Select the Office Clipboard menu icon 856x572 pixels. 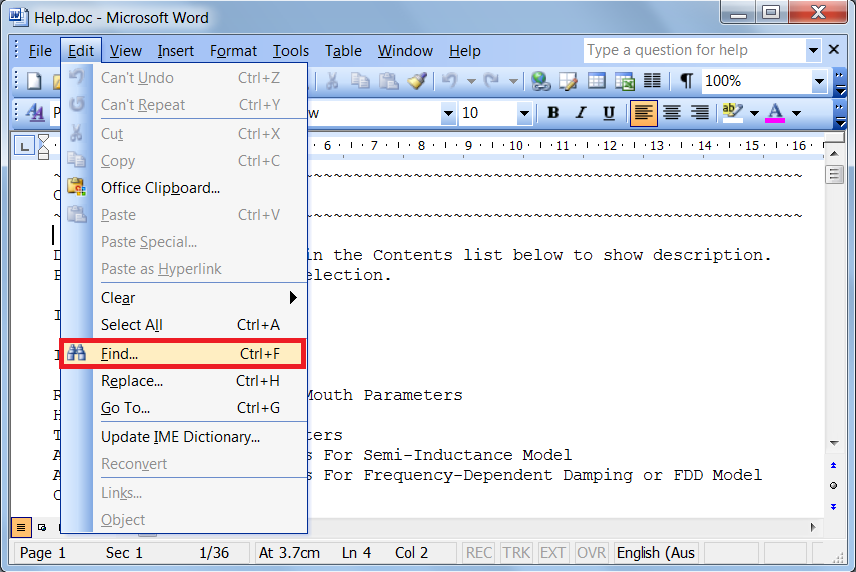pyautogui.click(x=76, y=187)
